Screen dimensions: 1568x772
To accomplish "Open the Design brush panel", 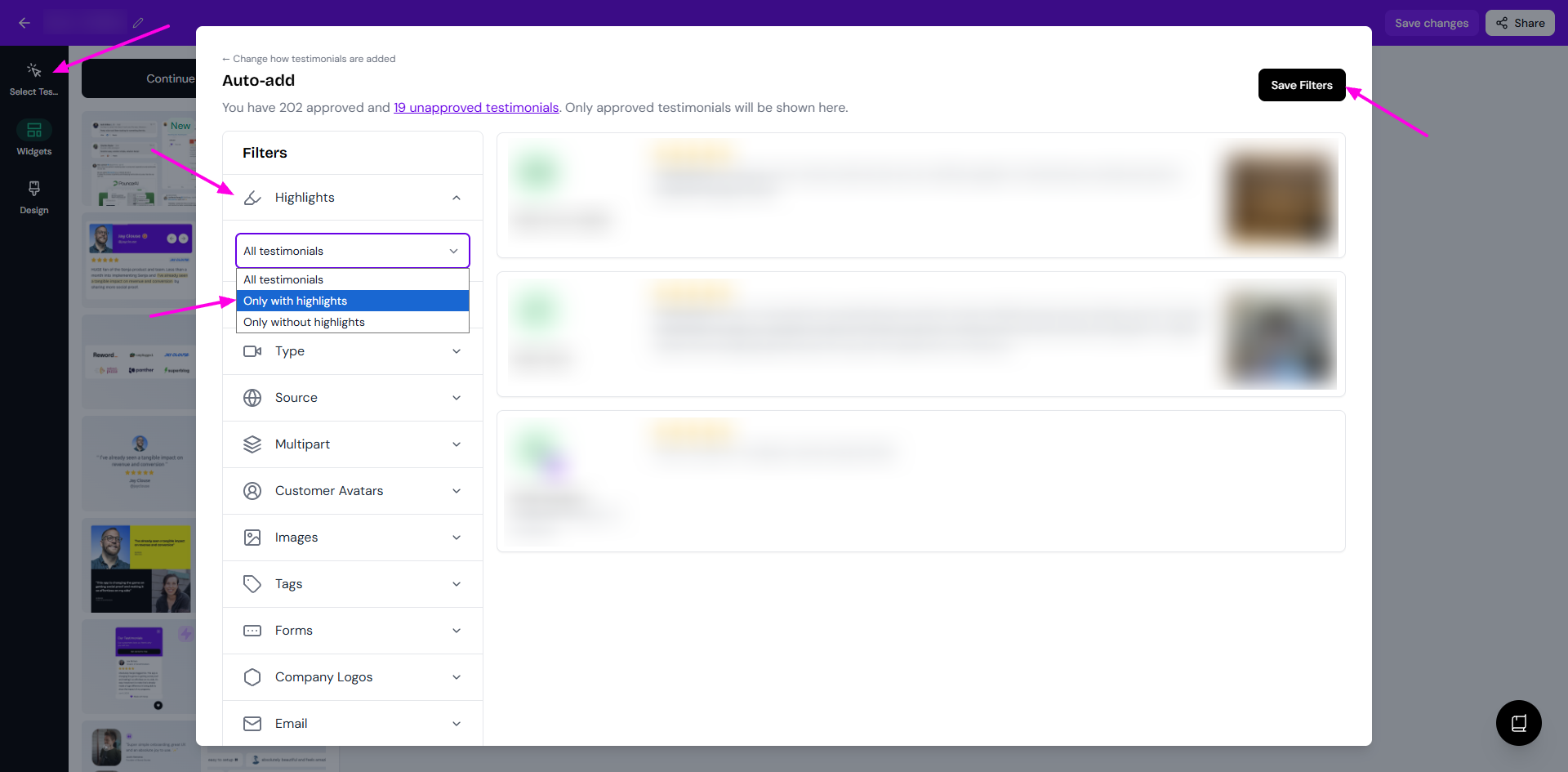I will tap(33, 189).
